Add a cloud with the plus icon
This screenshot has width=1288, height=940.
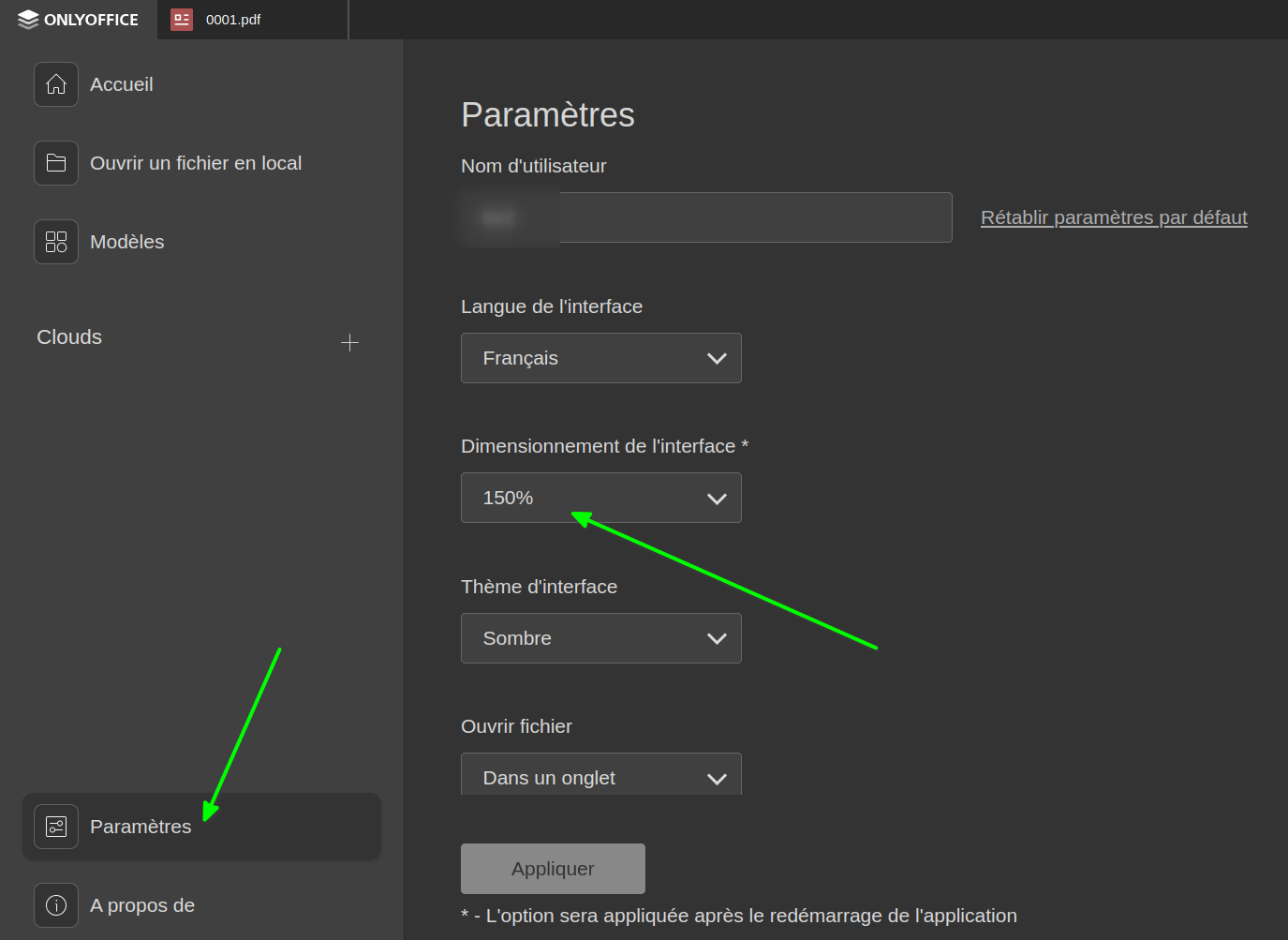[349, 343]
